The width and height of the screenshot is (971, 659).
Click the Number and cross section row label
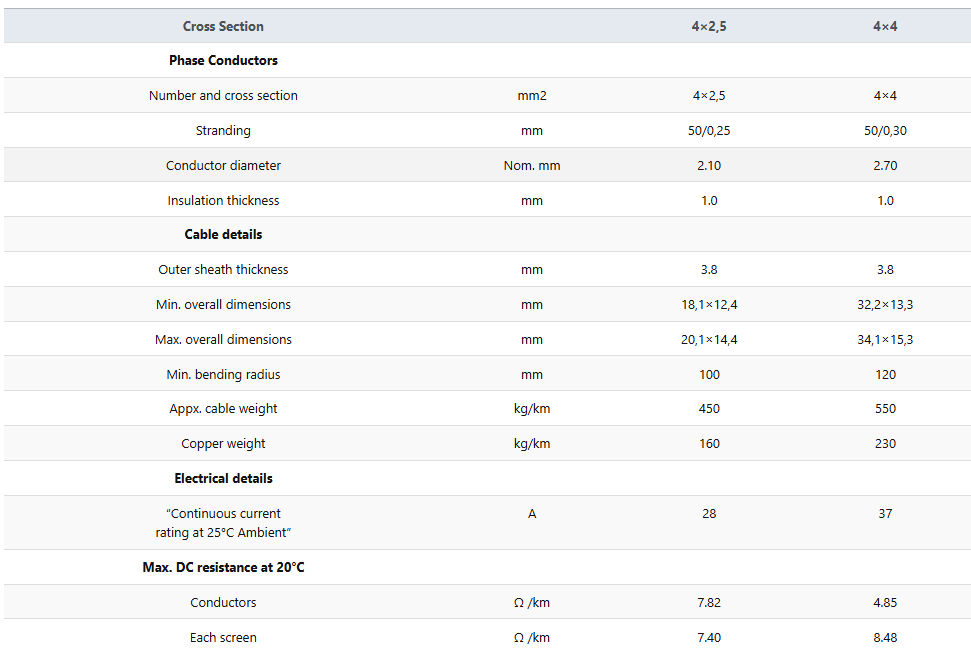pyautogui.click(x=223, y=95)
